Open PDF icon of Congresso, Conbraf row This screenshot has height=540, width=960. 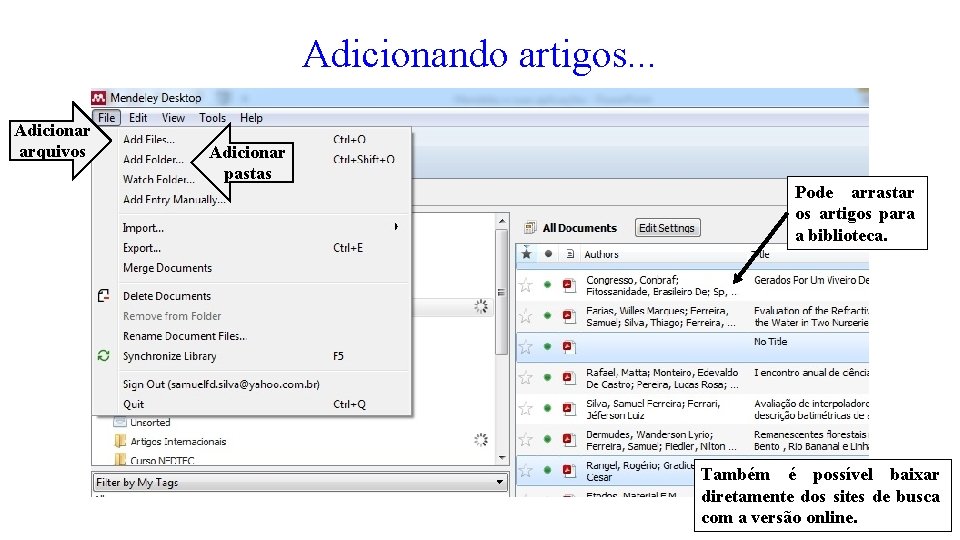coord(569,285)
